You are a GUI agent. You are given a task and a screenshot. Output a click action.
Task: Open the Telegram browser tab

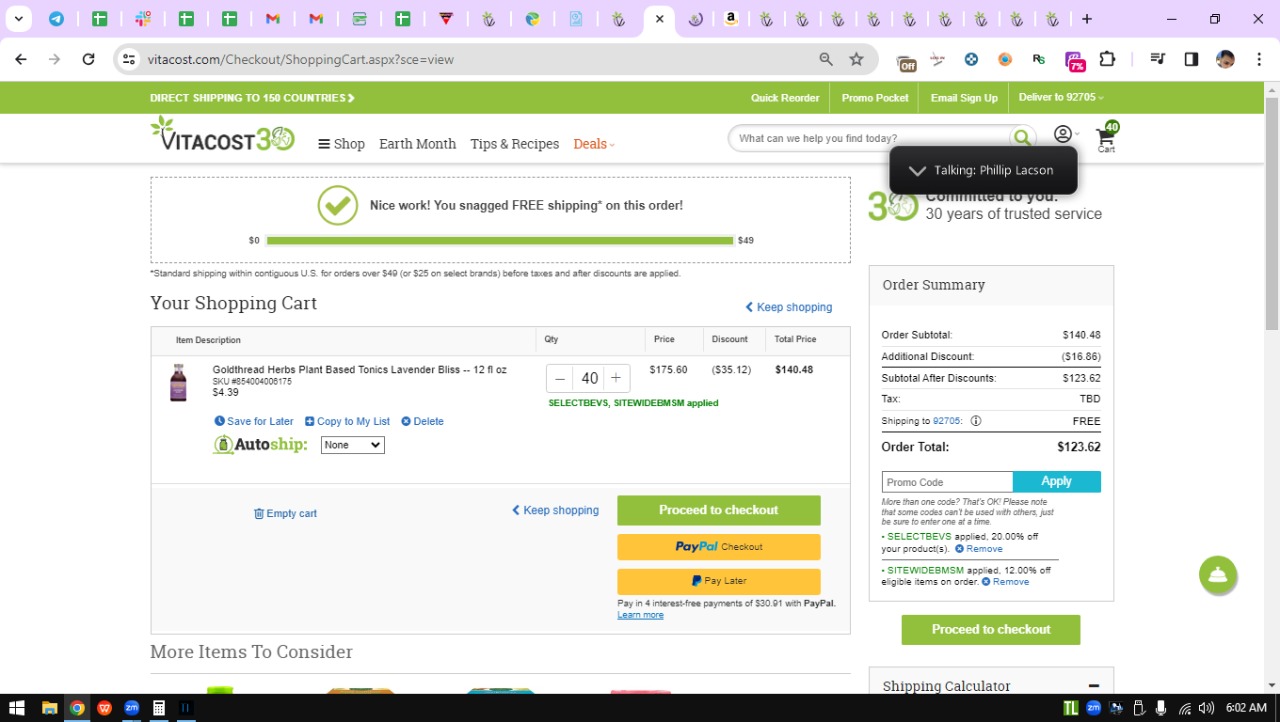(56, 19)
